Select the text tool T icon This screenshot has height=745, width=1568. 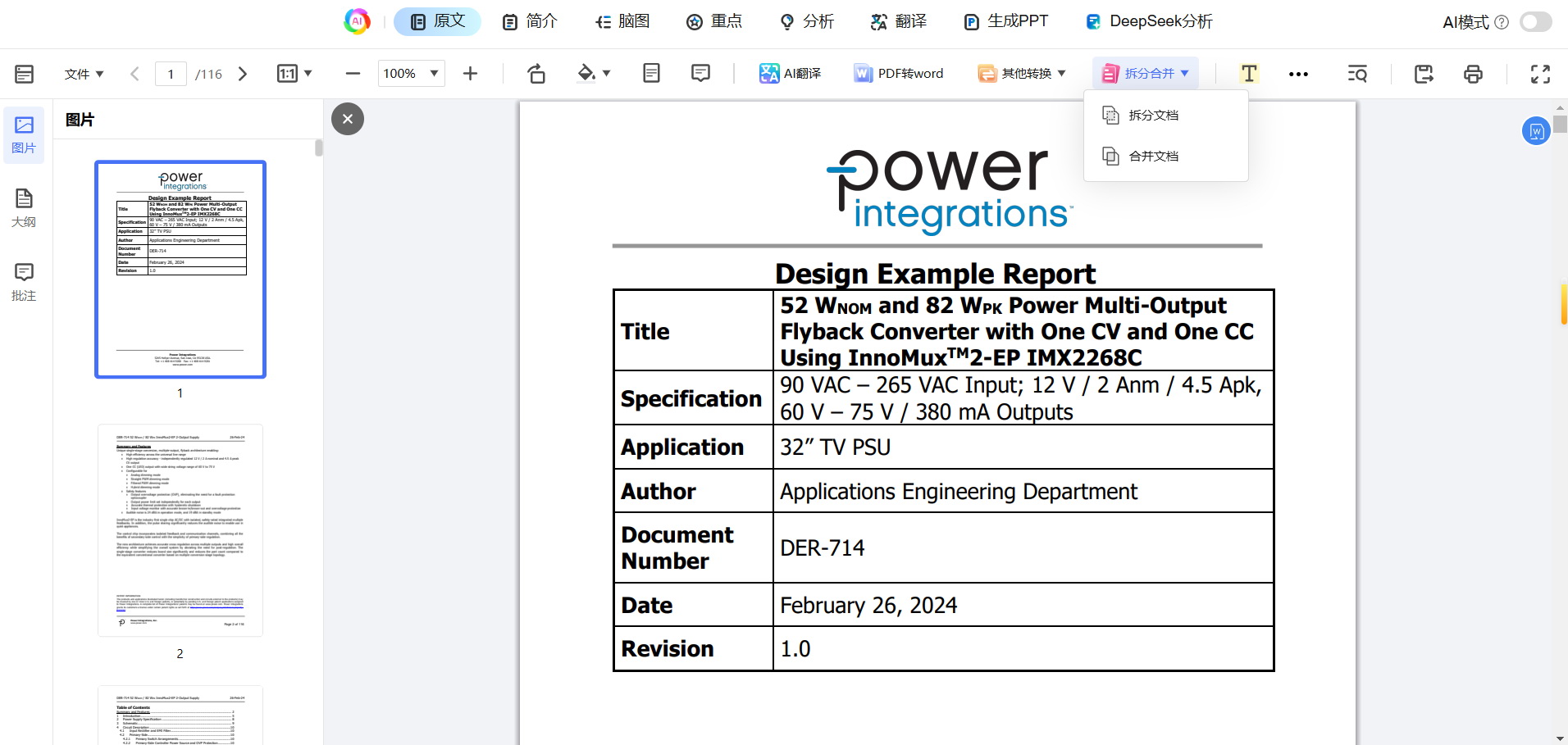tap(1249, 74)
